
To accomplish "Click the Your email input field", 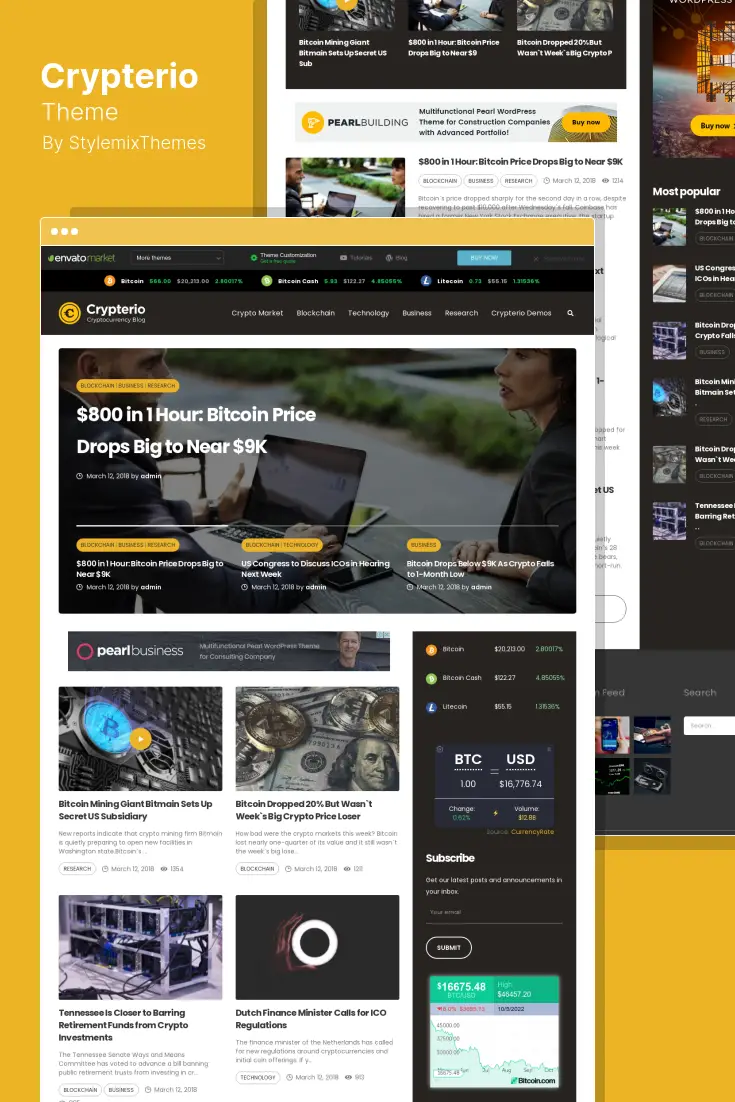I will pyautogui.click(x=494, y=912).
